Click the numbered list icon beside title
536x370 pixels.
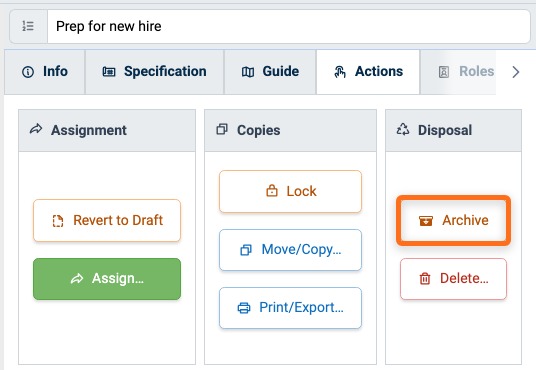(x=28, y=26)
